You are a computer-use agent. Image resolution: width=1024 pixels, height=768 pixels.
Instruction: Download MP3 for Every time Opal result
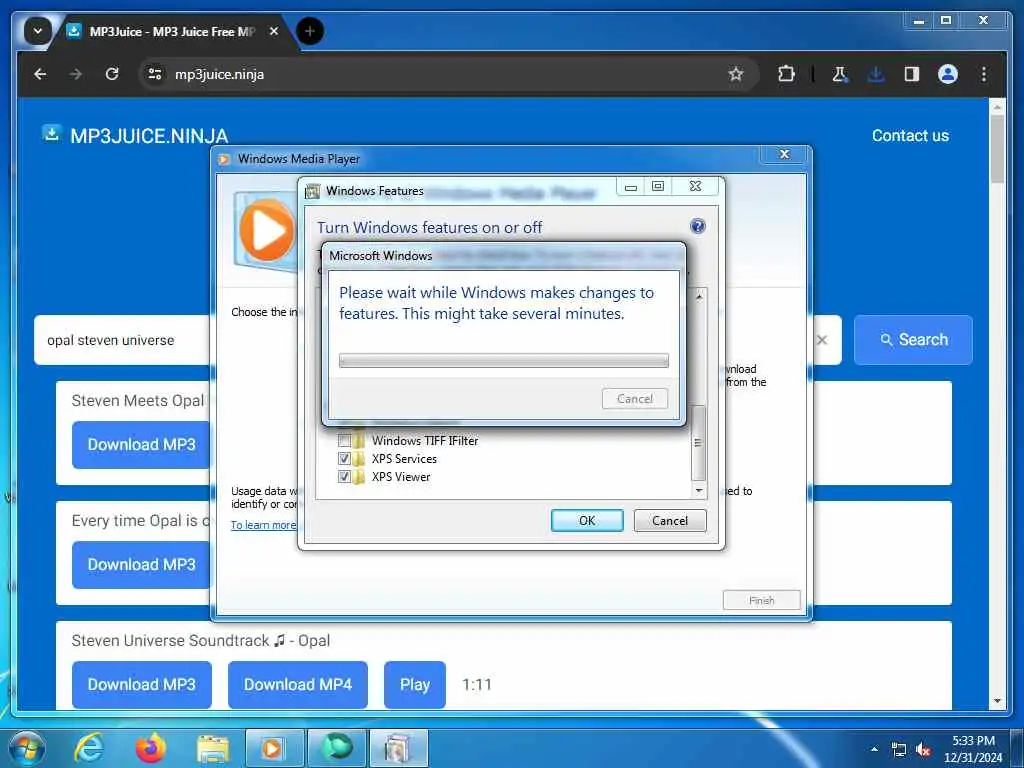(x=141, y=565)
